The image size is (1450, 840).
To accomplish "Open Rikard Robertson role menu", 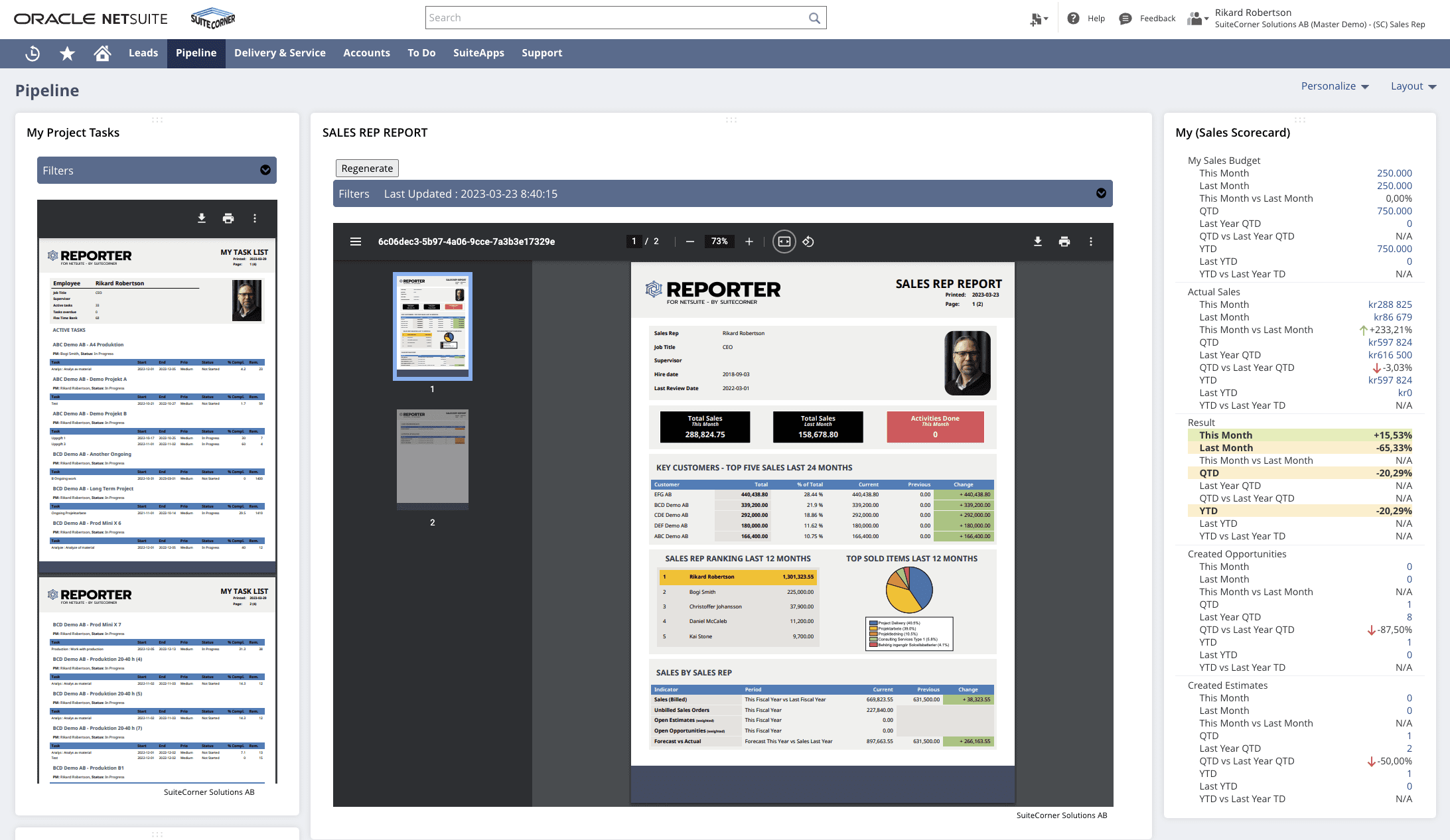I will pyautogui.click(x=1319, y=19).
